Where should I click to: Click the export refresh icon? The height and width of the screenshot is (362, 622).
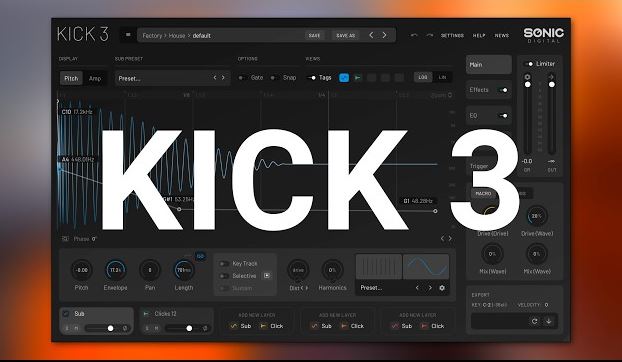[x=535, y=321]
